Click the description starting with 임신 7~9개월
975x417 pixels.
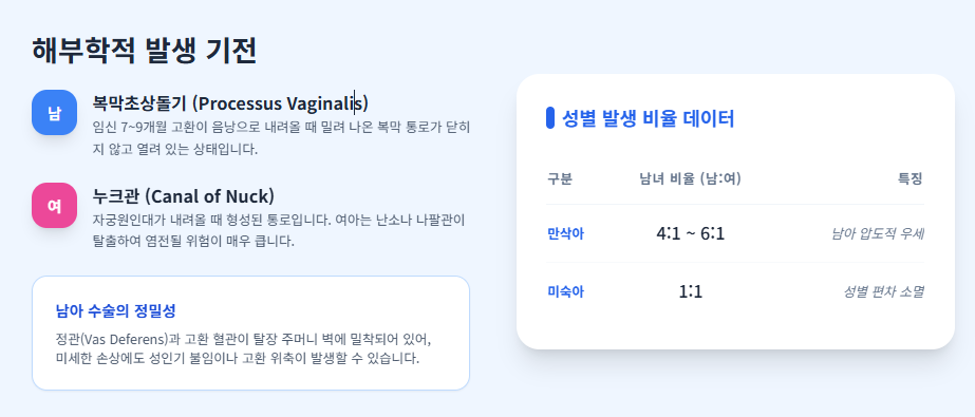[281, 139]
